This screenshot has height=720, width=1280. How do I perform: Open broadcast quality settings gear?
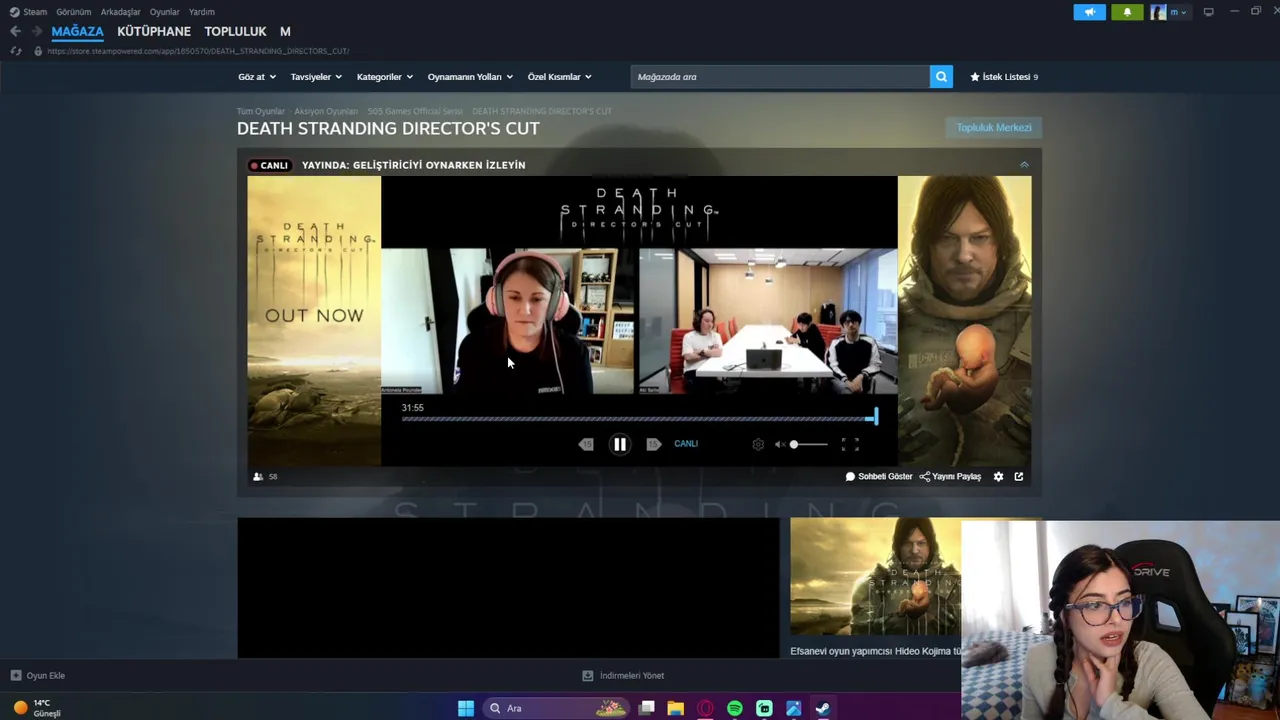[758, 445]
